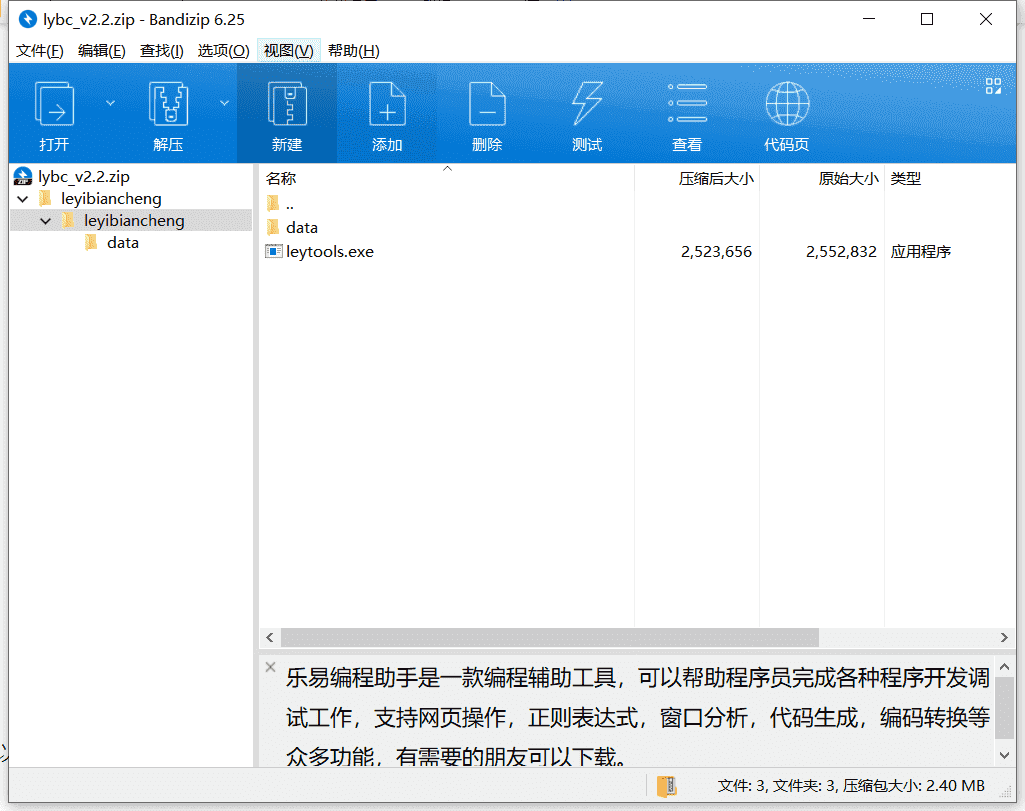The height and width of the screenshot is (811, 1025).
Task: Select lybc_v2.2.zip root in tree
Action: 84,176
